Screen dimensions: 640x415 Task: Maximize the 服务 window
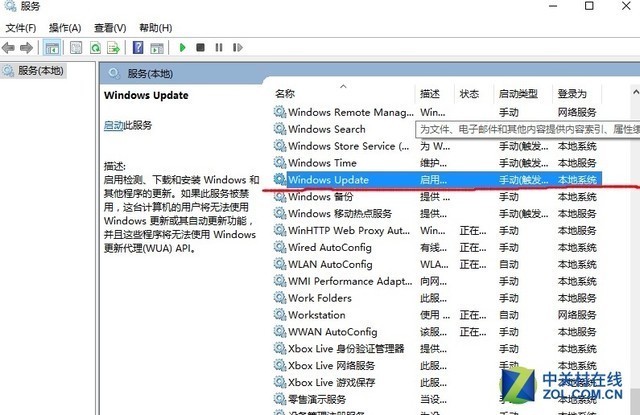(x=589, y=6)
